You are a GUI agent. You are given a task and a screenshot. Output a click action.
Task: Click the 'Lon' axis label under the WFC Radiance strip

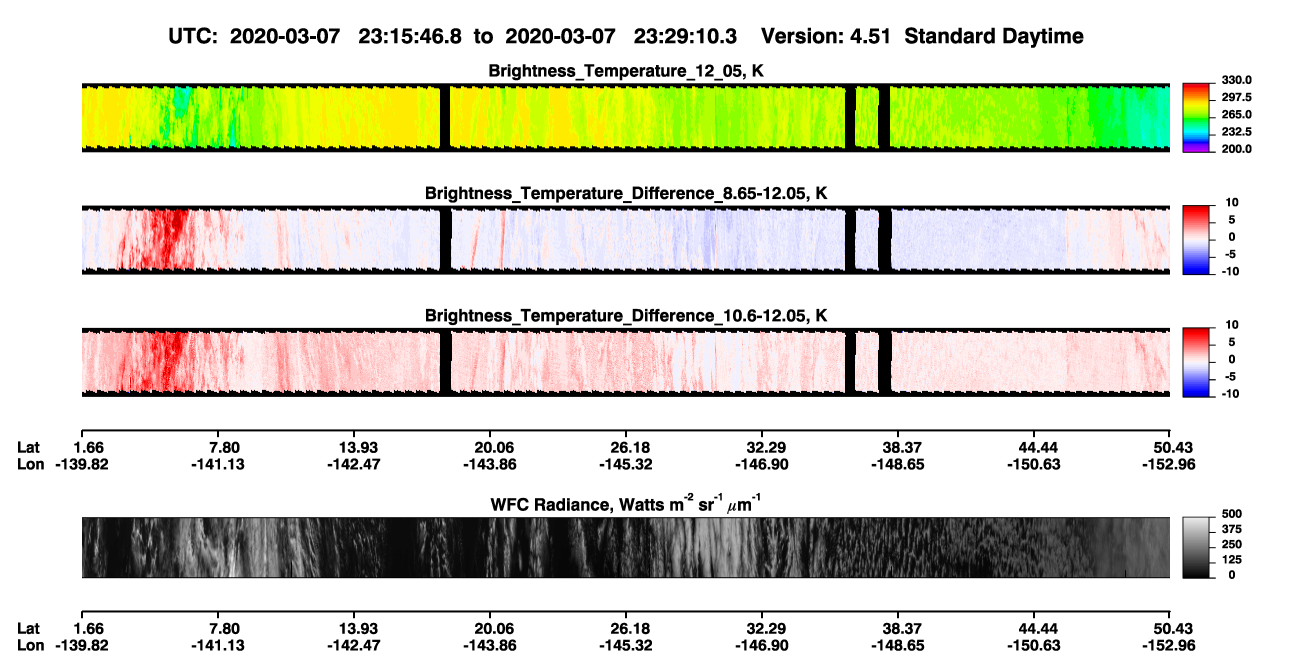pos(30,645)
